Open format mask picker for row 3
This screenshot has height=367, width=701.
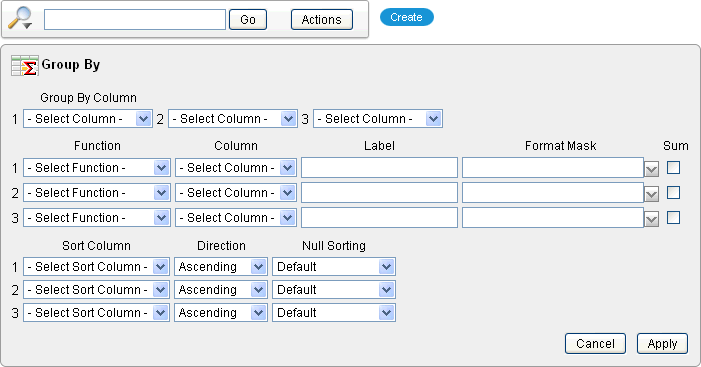click(651, 219)
